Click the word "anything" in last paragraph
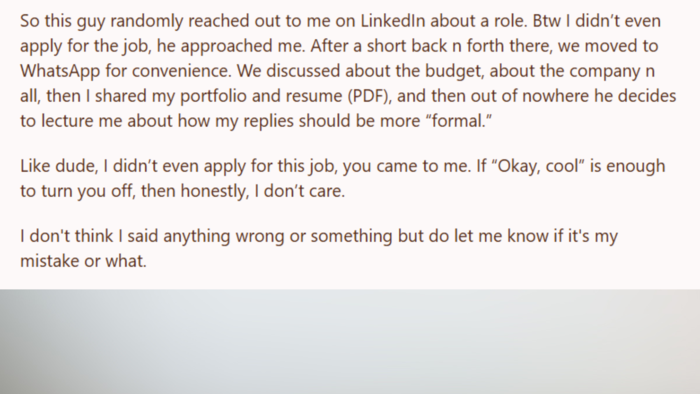Image resolution: width=700 pixels, height=394 pixels. [196, 236]
